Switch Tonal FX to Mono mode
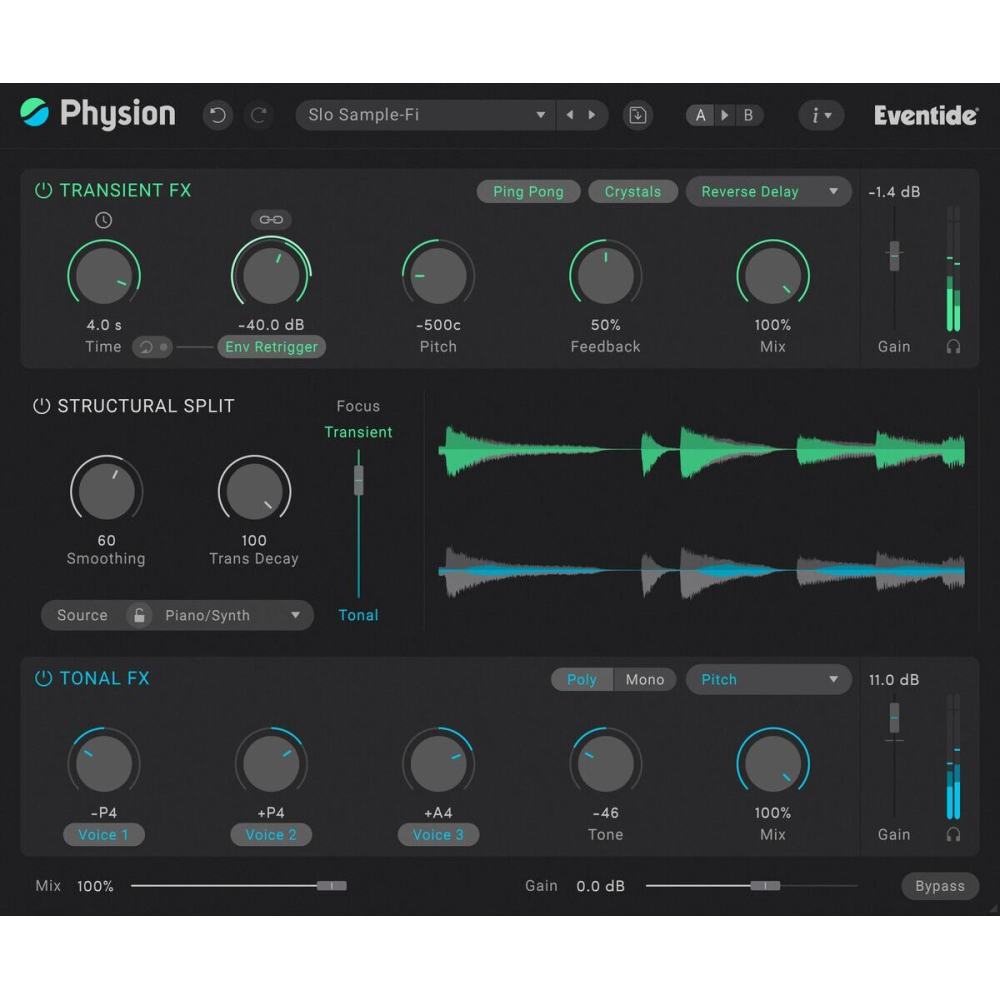Screen dimensions: 1000x1000 [x=644, y=679]
